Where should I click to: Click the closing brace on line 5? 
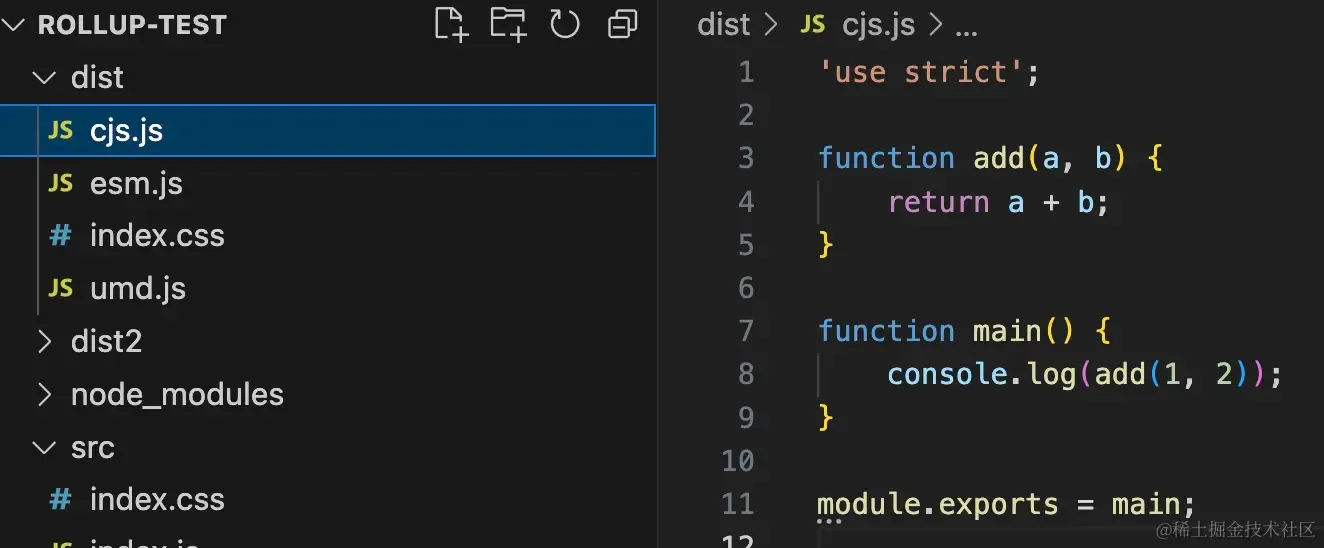pos(826,245)
